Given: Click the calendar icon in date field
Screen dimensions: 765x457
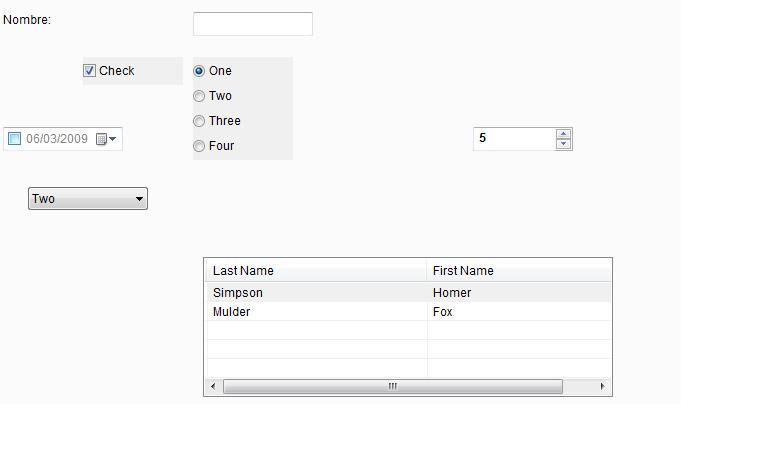Looking at the screenshot, I should pyautogui.click(x=101, y=139).
